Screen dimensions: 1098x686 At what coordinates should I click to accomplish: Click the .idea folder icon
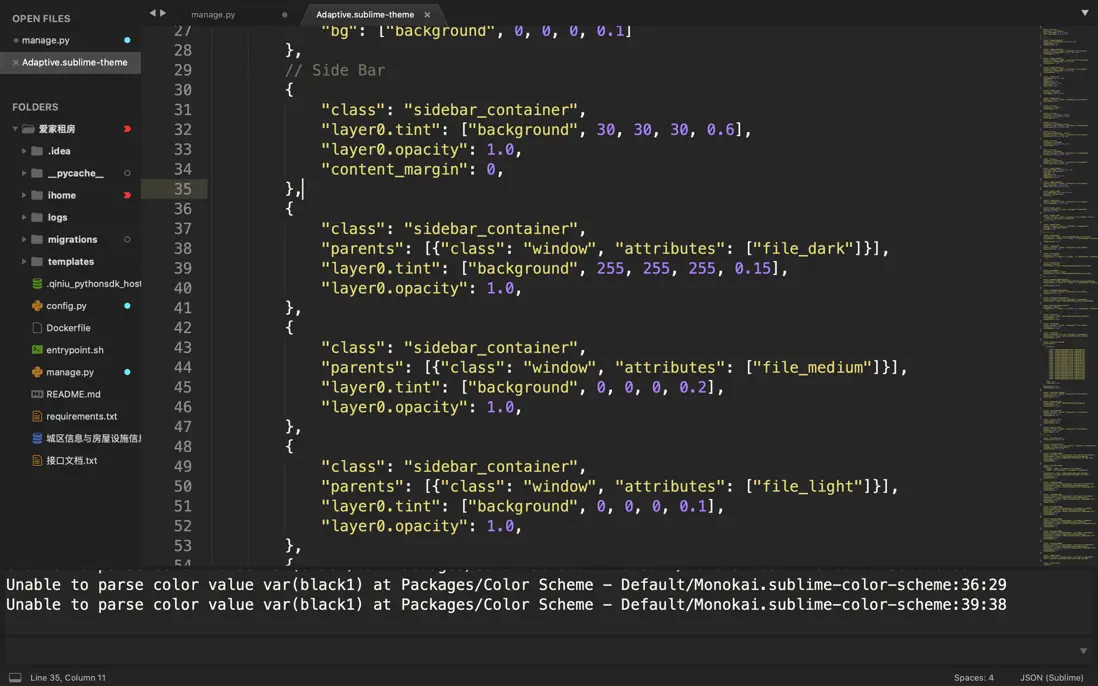tap(37, 151)
